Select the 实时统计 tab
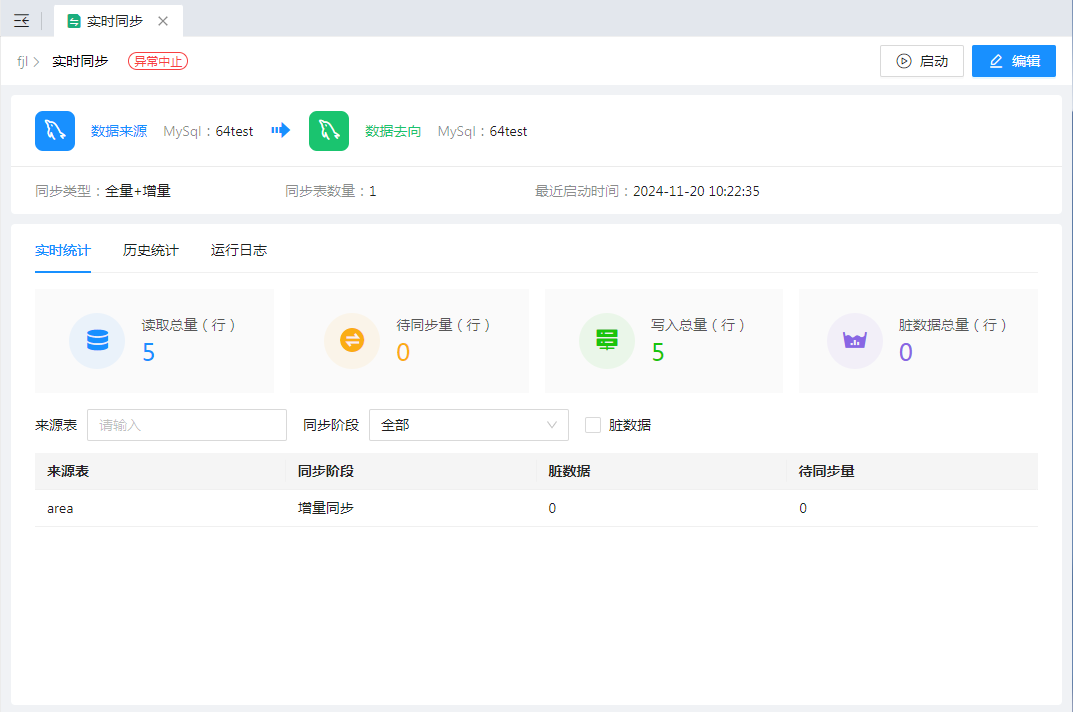The height and width of the screenshot is (712, 1073). coord(63,250)
